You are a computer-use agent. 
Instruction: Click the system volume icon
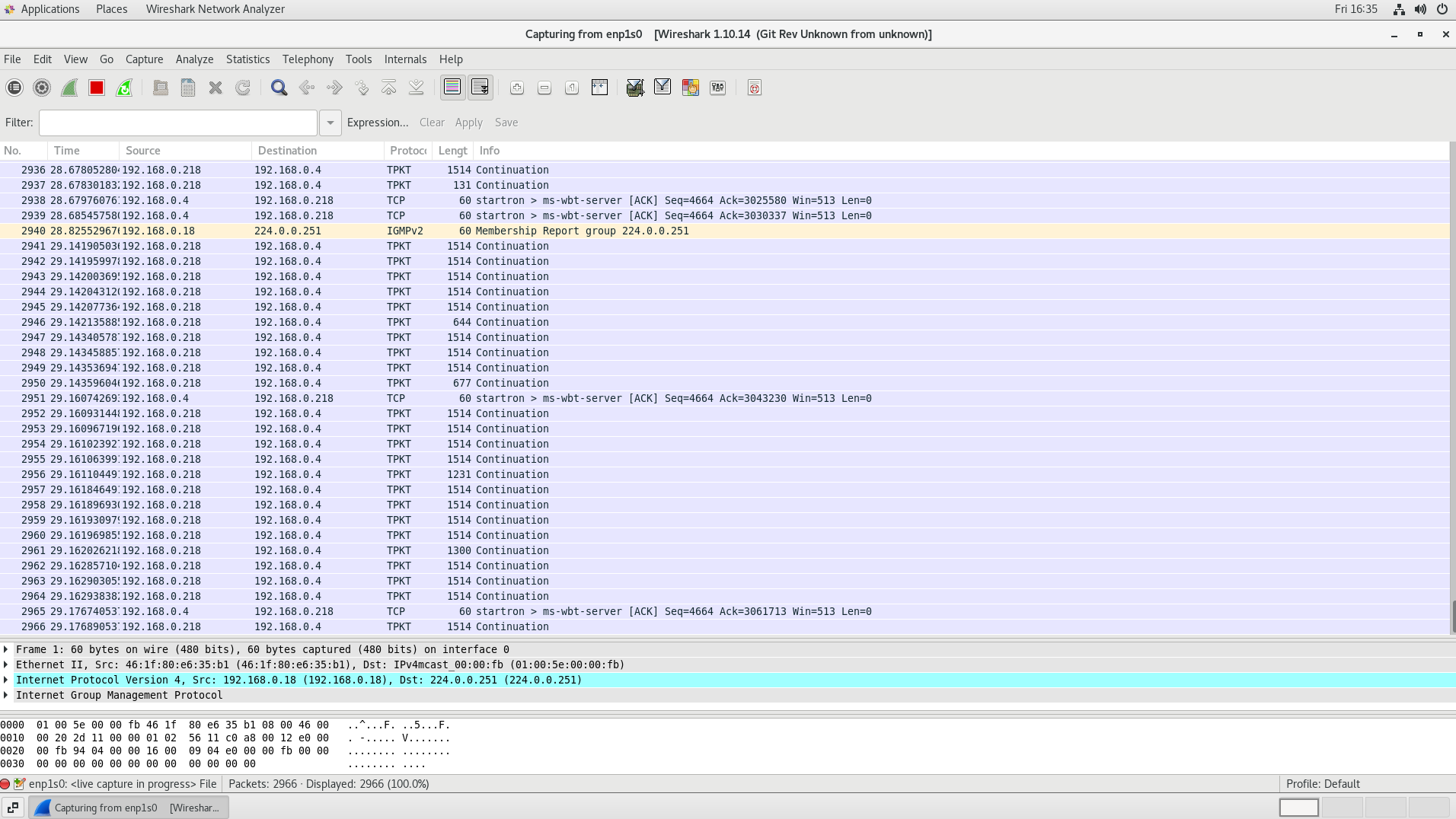click(1420, 9)
